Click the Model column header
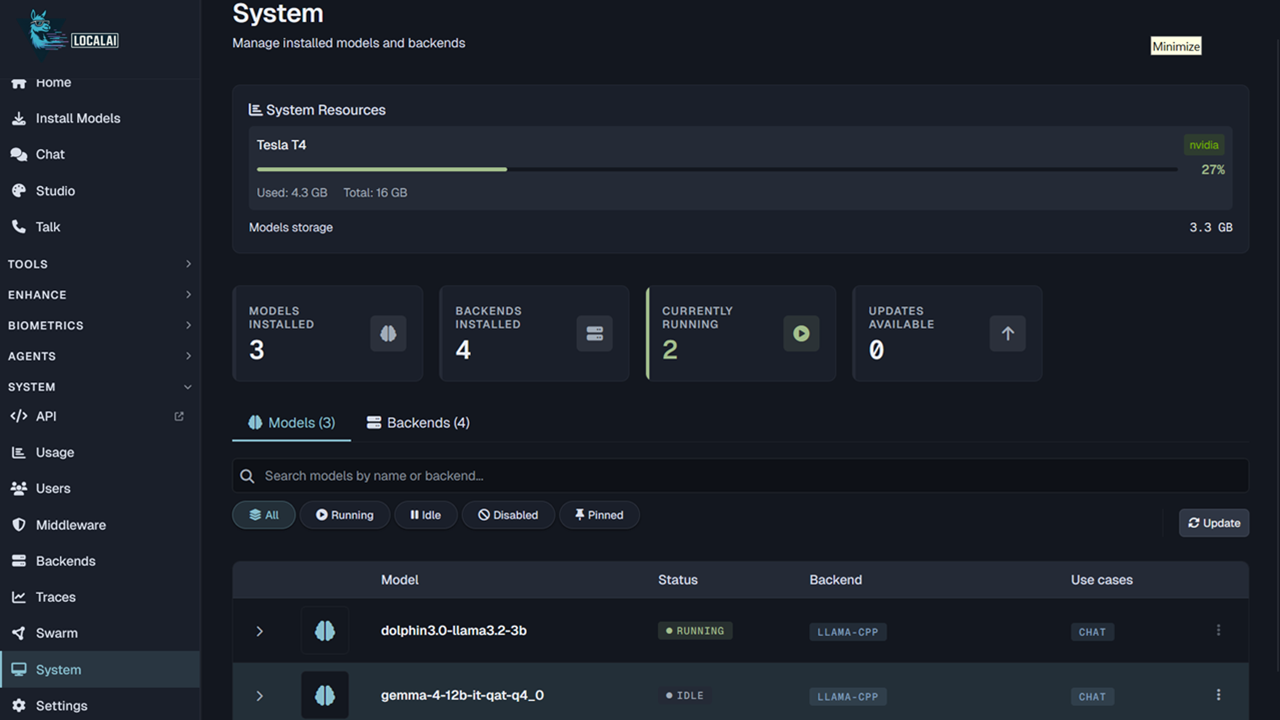 click(x=400, y=580)
